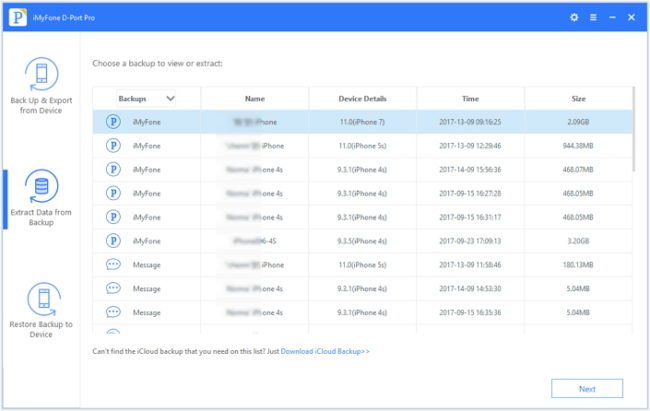Open the settings gear in title bar
The height and width of the screenshot is (411, 650).
click(x=574, y=17)
